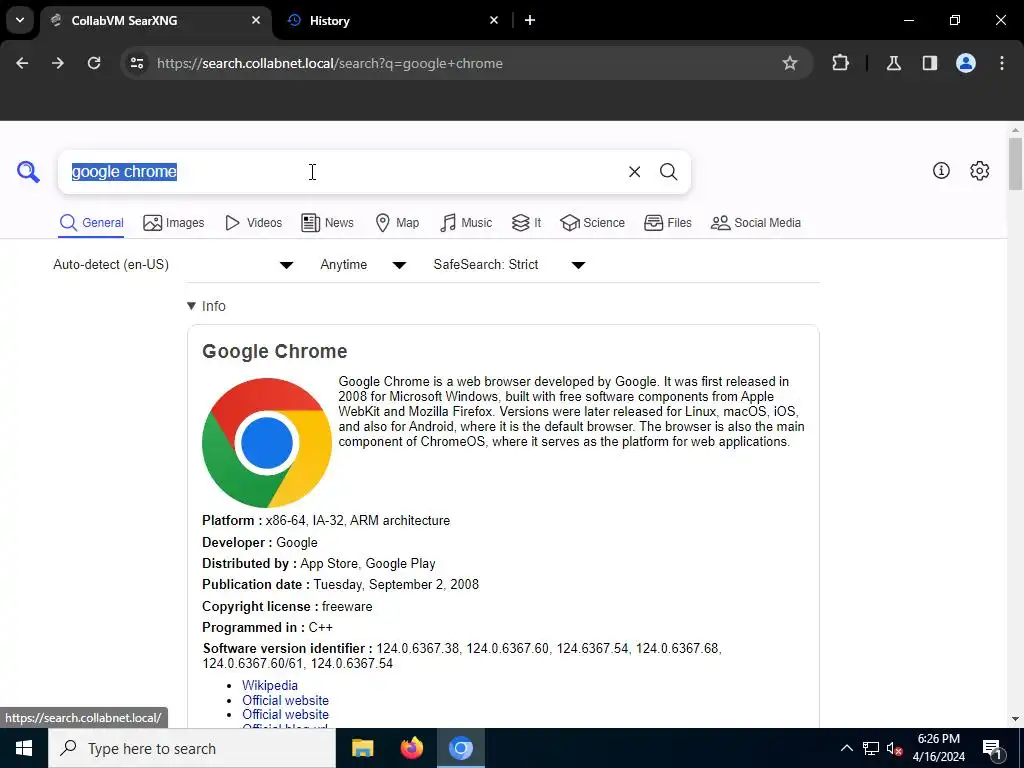This screenshot has height=768, width=1024.
Task: Click the page vertical scrollbar thumb
Action: (1015, 163)
